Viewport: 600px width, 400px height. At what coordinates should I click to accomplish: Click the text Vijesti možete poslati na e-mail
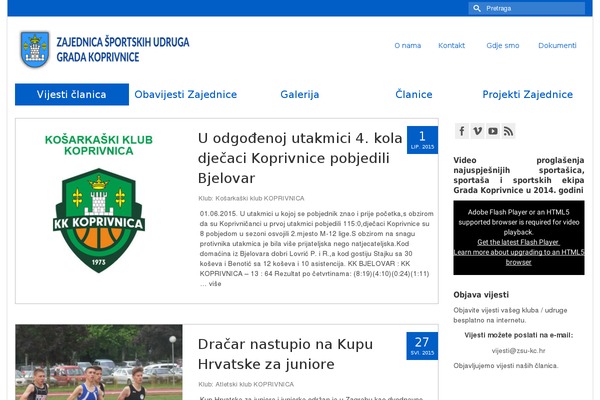coord(518,335)
